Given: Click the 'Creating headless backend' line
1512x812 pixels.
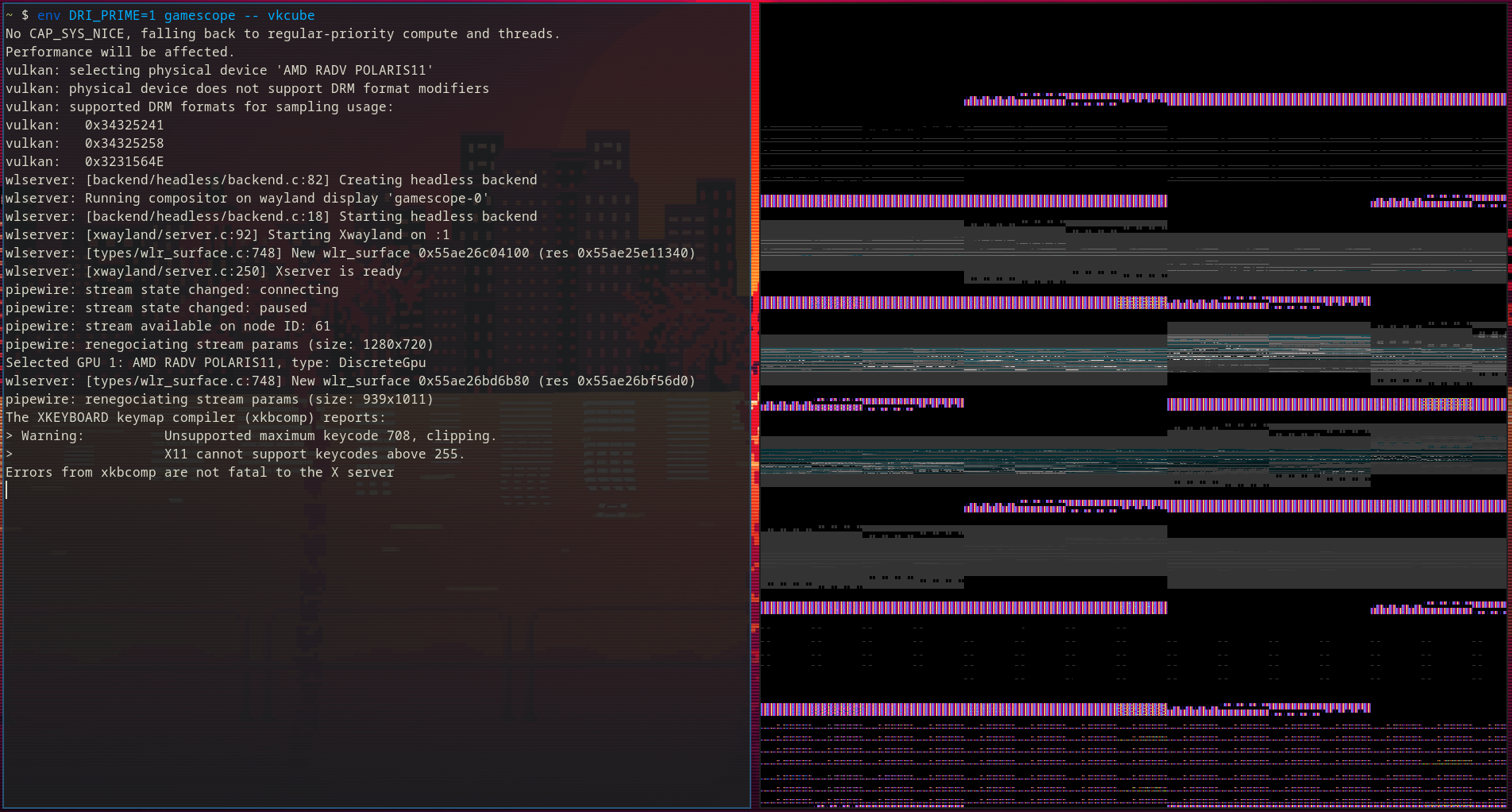Looking at the screenshot, I should [271, 180].
